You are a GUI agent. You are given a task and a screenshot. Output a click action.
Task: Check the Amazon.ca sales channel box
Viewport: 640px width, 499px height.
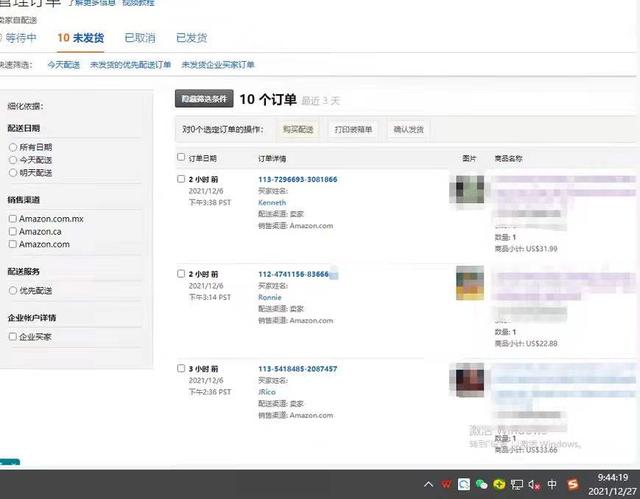click(x=13, y=231)
